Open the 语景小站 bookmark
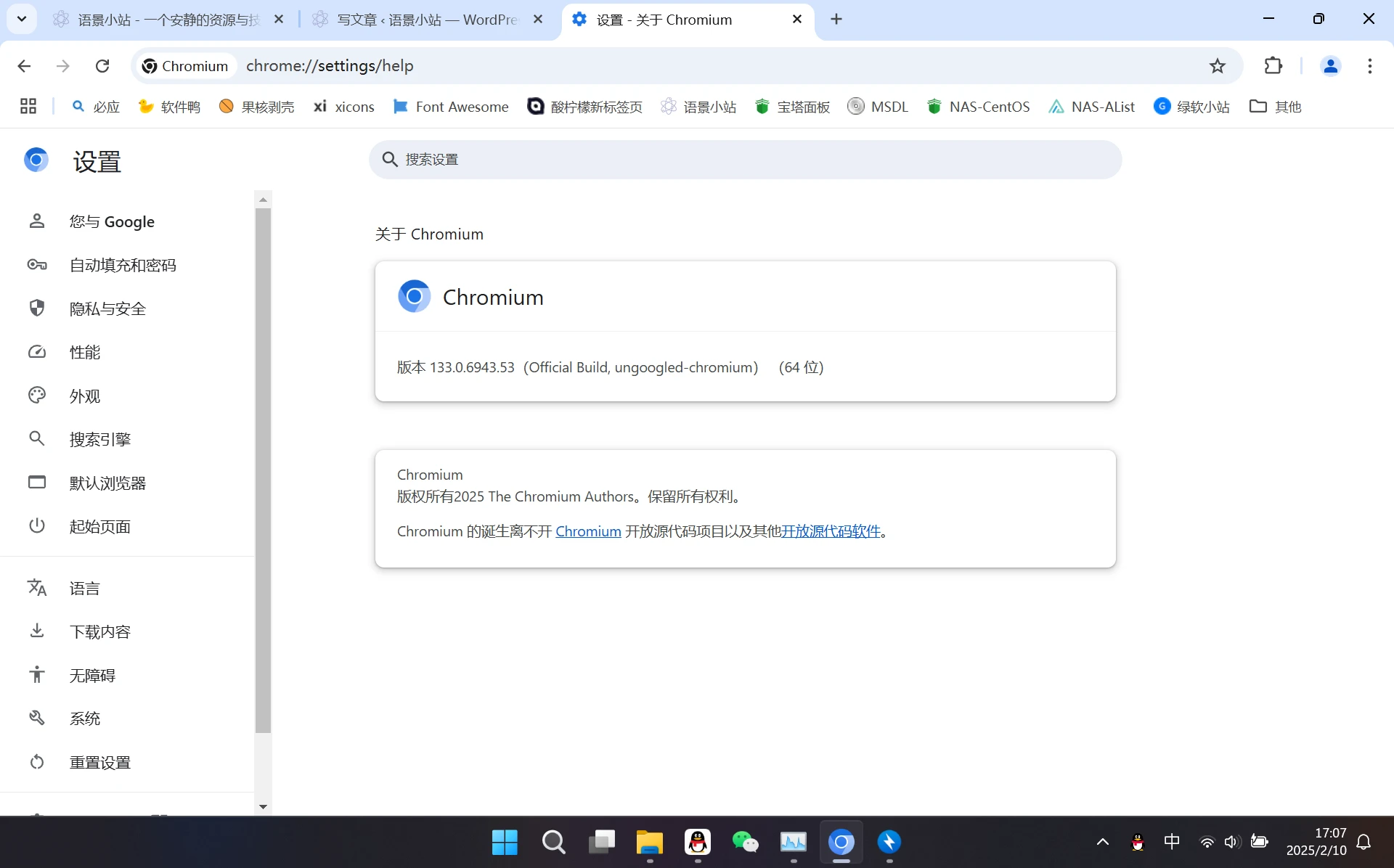1394x868 pixels. click(698, 107)
